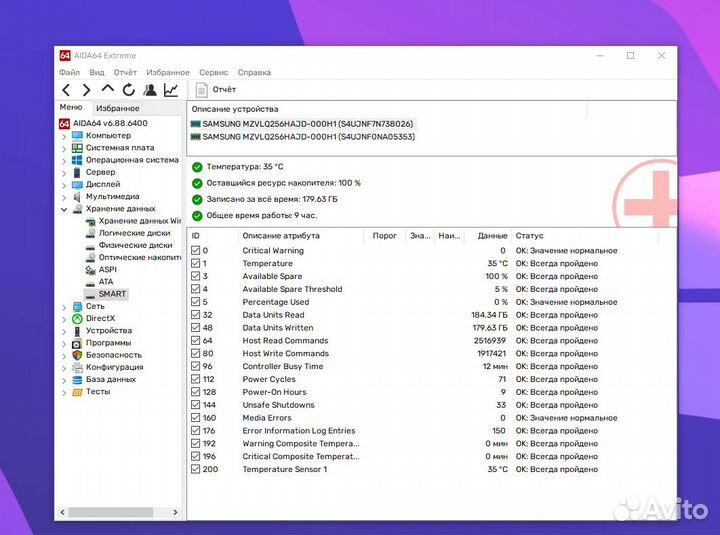This screenshot has height=535, width=720.
Task: Select the База данных tree item
Action: (104, 379)
